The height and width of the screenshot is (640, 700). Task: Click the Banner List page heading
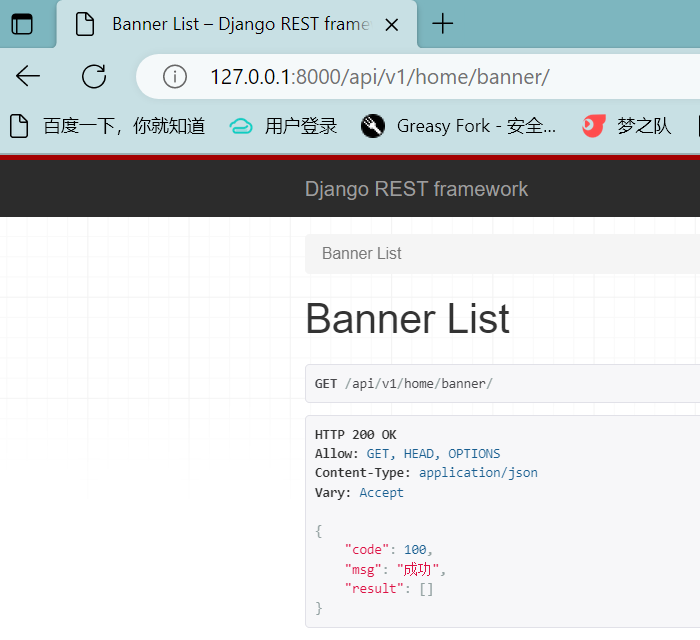(407, 319)
